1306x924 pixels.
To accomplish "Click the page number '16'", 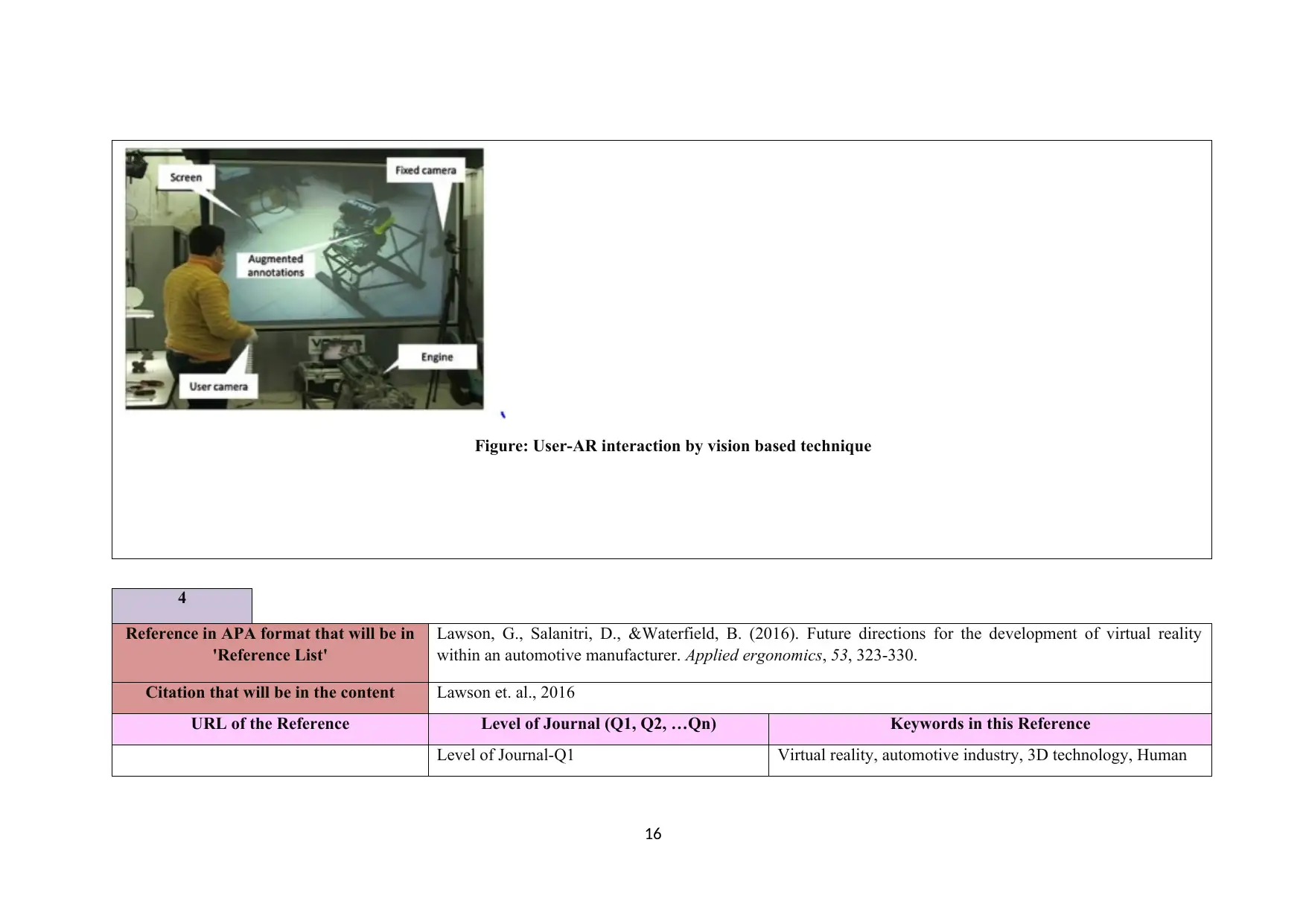I will 653,834.
